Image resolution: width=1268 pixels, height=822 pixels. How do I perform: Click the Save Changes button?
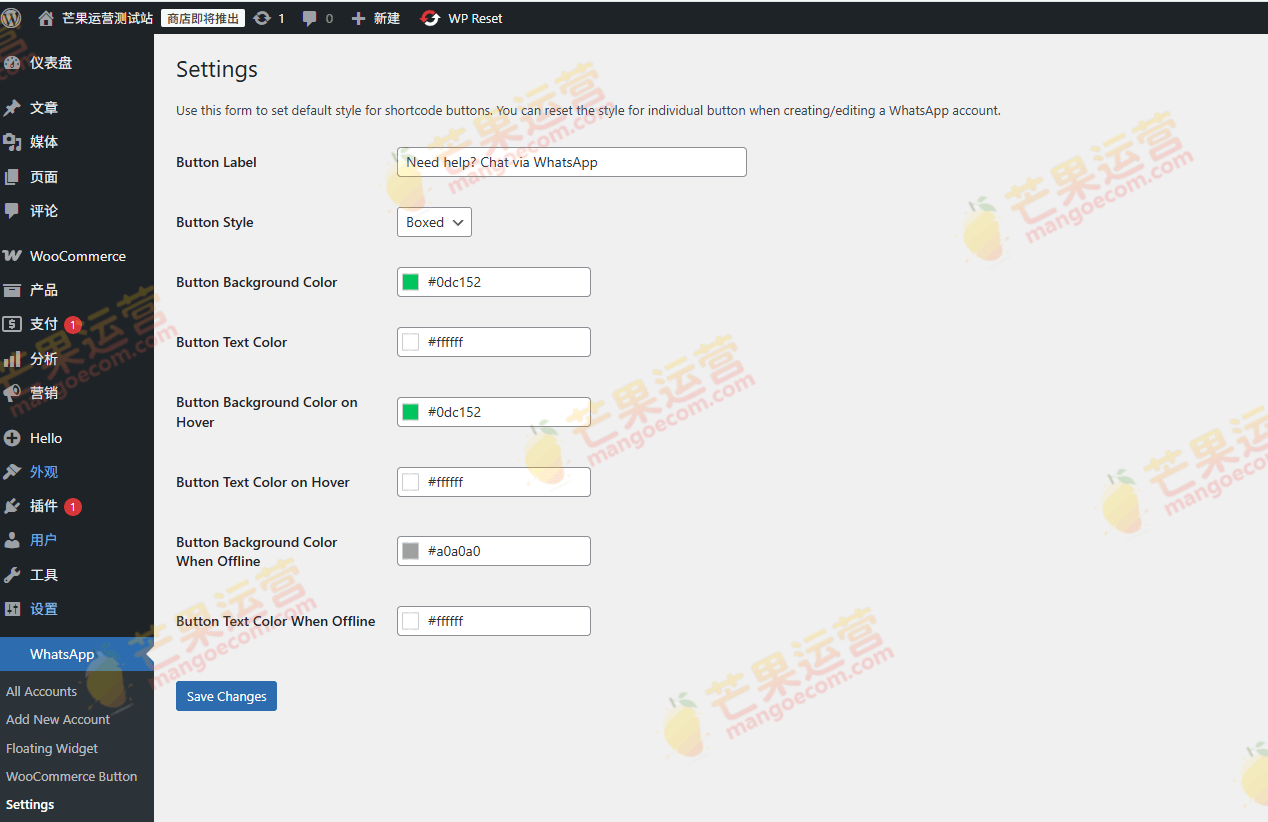(226, 696)
